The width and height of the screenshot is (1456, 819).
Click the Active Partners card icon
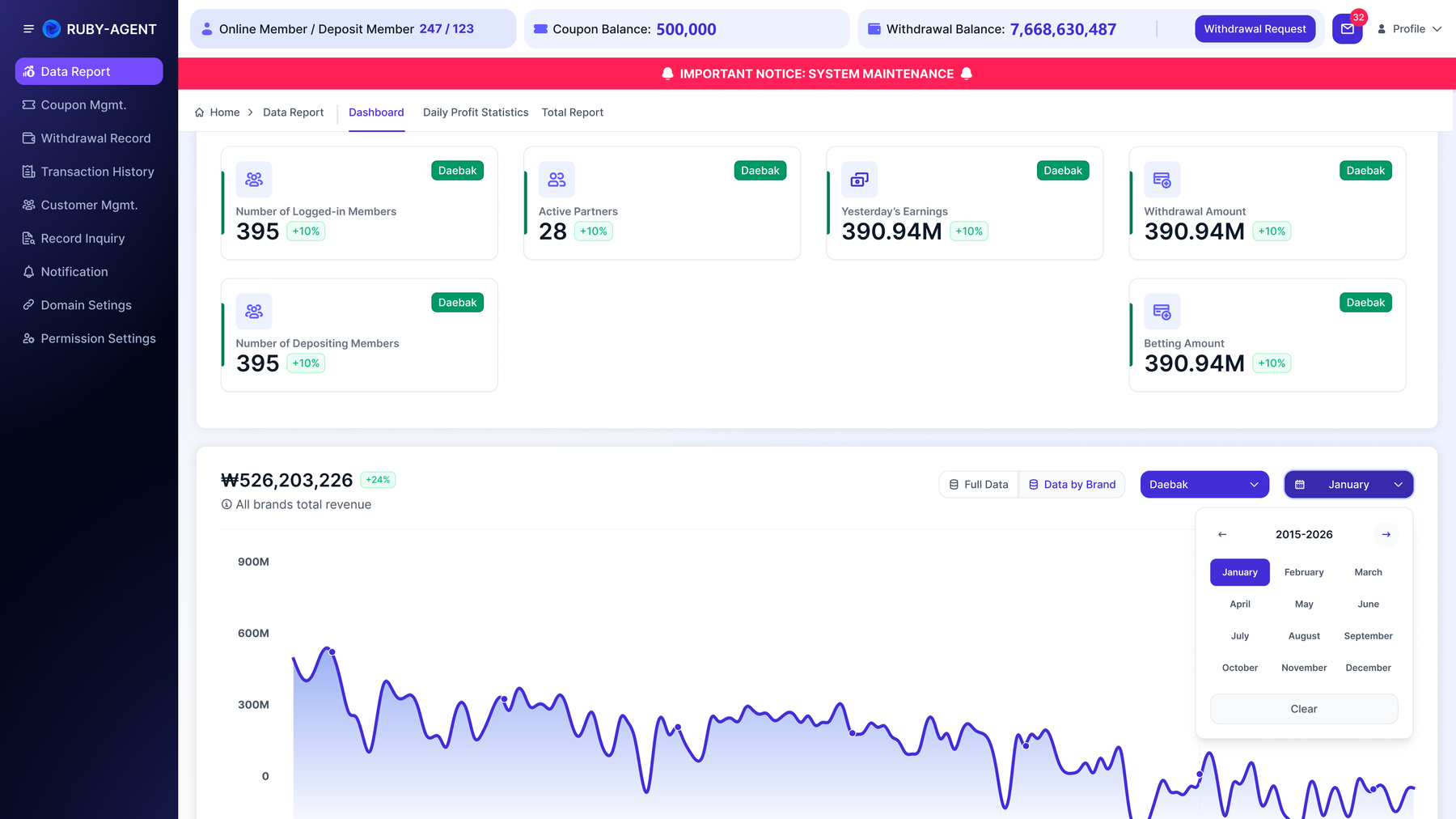pos(557,180)
